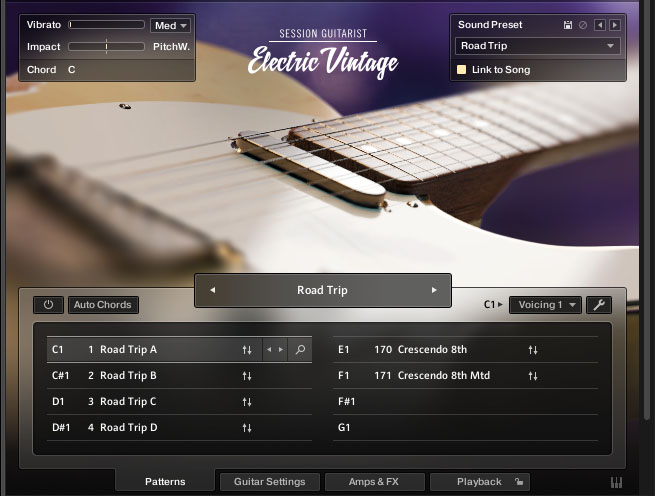Image resolution: width=655 pixels, height=496 pixels.
Task: Show the keyboard icon at bottom right
Action: coord(616,483)
